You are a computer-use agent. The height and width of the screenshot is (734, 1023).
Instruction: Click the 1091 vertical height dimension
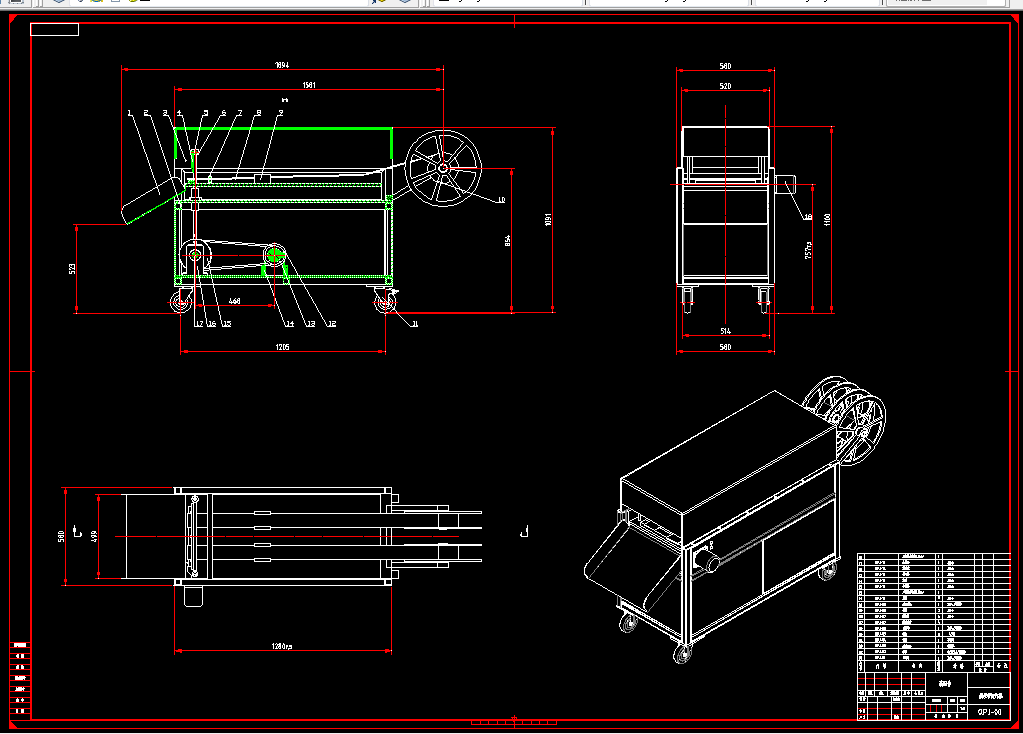tap(548, 220)
